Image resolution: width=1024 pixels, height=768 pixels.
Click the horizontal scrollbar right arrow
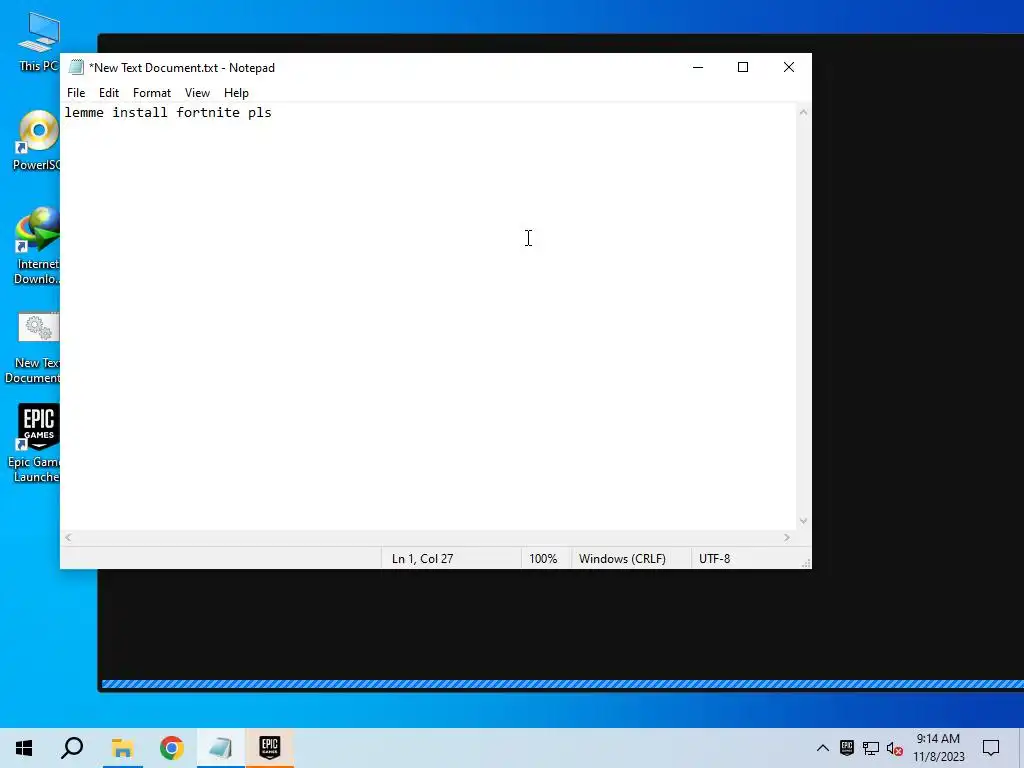[x=787, y=537]
